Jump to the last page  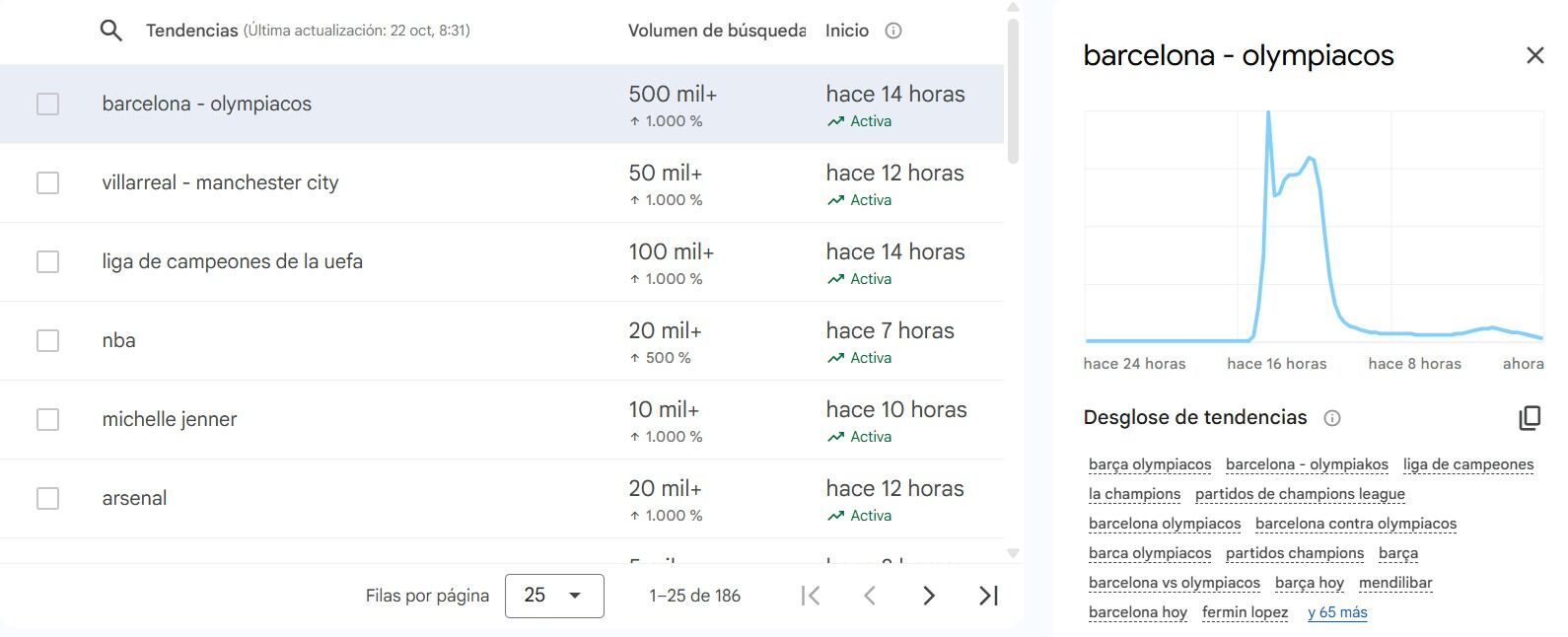(988, 596)
